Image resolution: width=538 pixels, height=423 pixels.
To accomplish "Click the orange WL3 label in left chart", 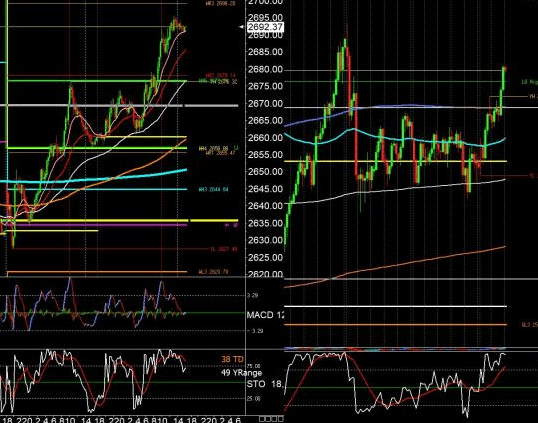I will [213, 272].
